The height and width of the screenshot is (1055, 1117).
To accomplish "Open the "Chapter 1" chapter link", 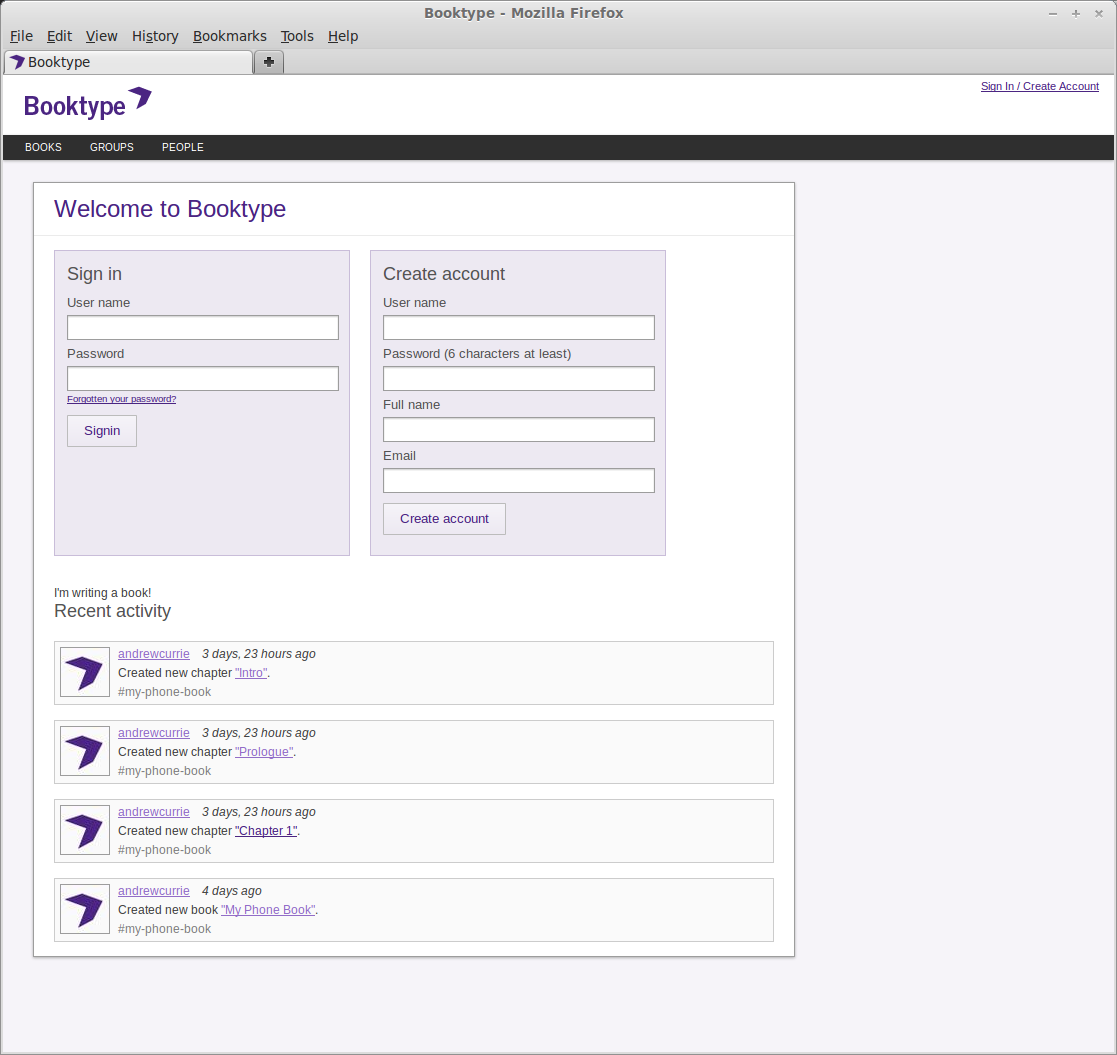I will click(266, 831).
